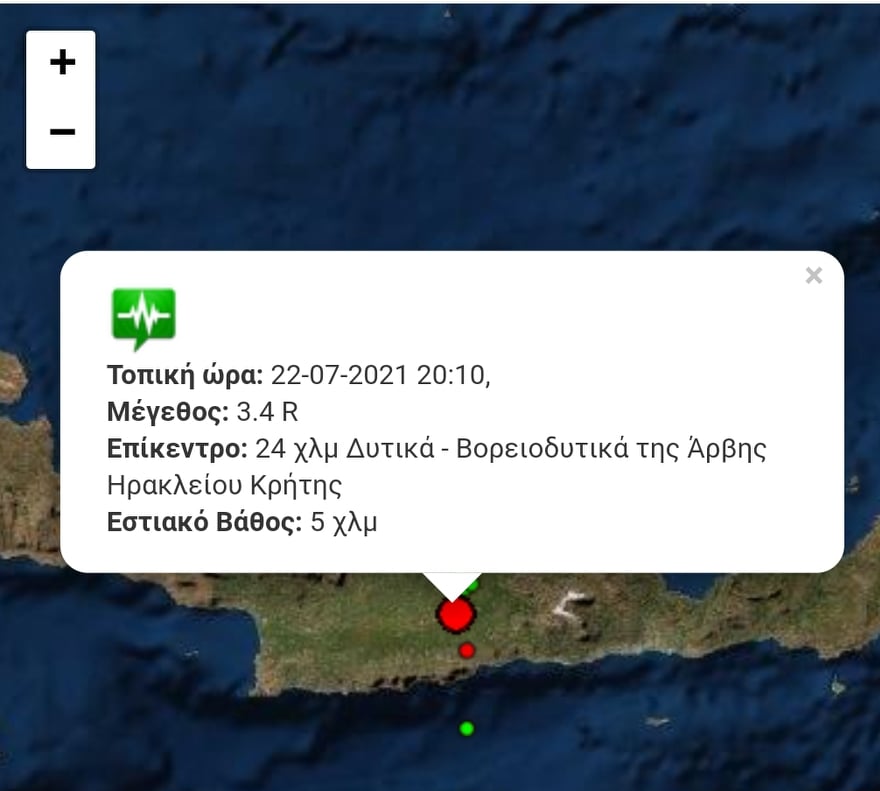Zoom in on the map

(x=61, y=63)
